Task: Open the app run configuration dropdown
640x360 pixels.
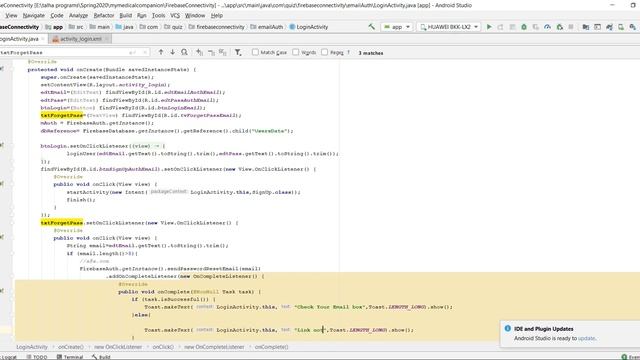Action: 397,27
